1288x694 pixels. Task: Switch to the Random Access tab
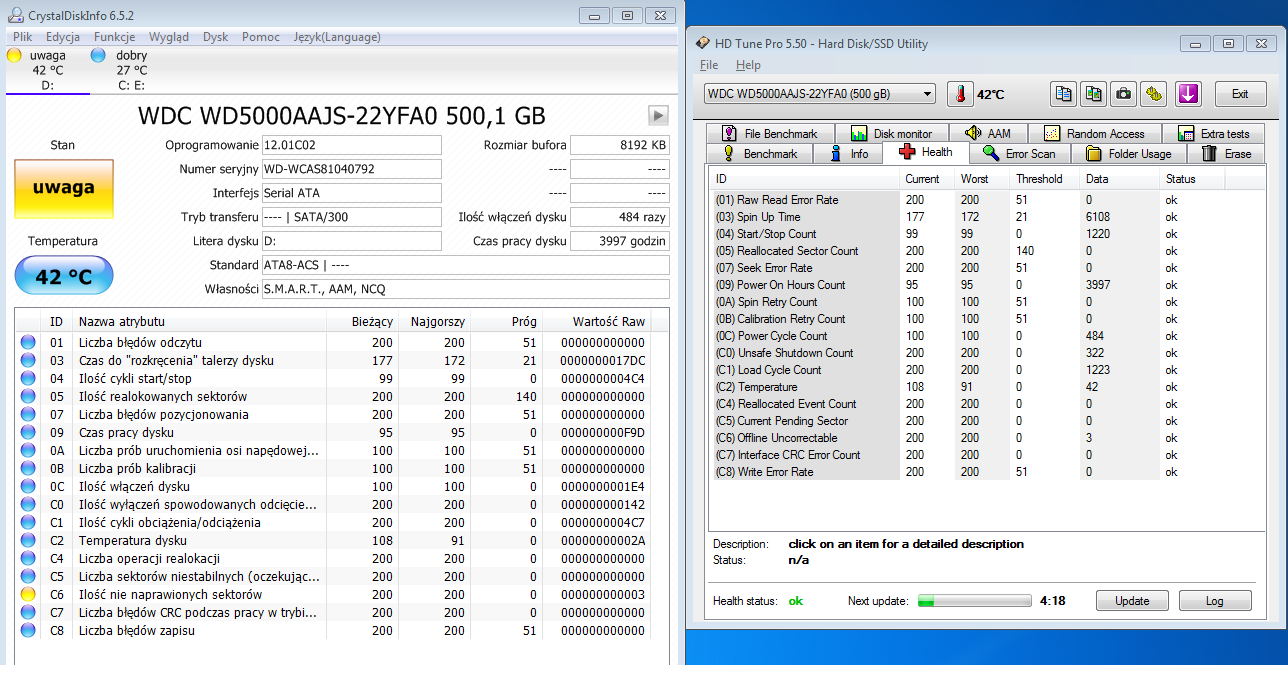[1095, 133]
